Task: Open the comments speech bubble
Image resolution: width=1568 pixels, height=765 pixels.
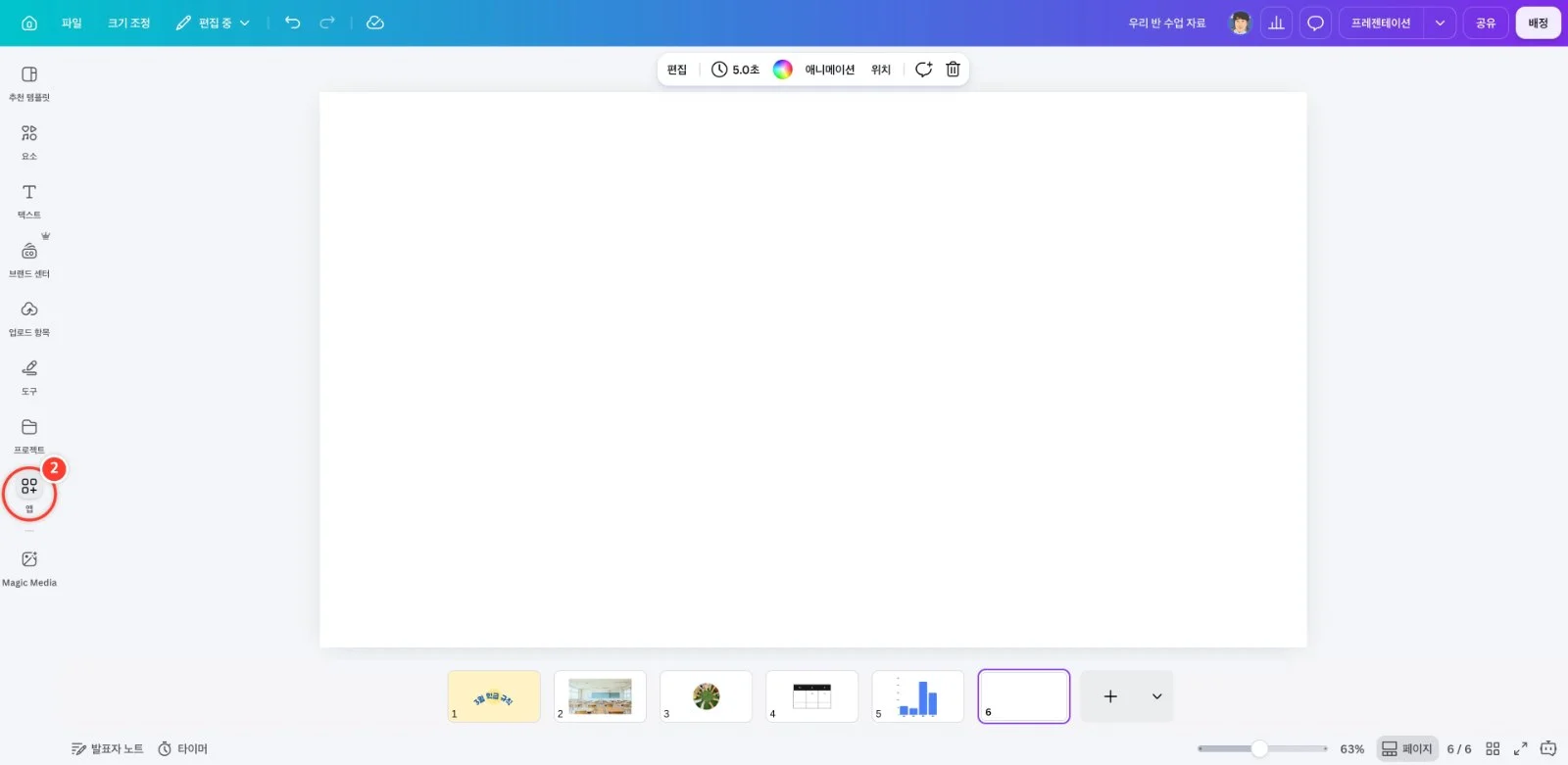Action: click(1316, 23)
